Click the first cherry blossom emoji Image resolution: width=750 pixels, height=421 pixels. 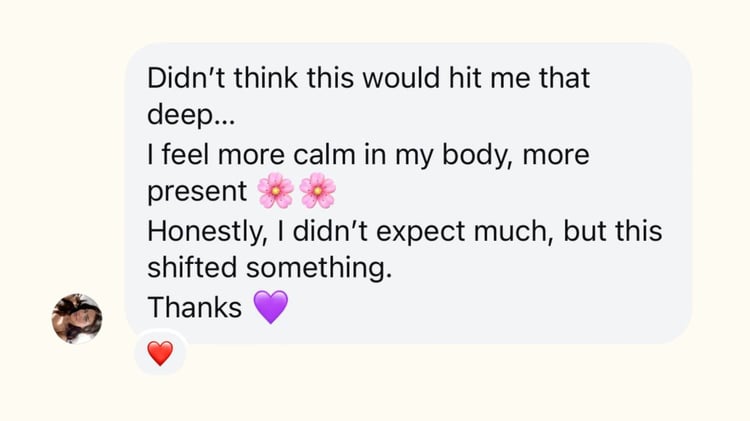275,190
